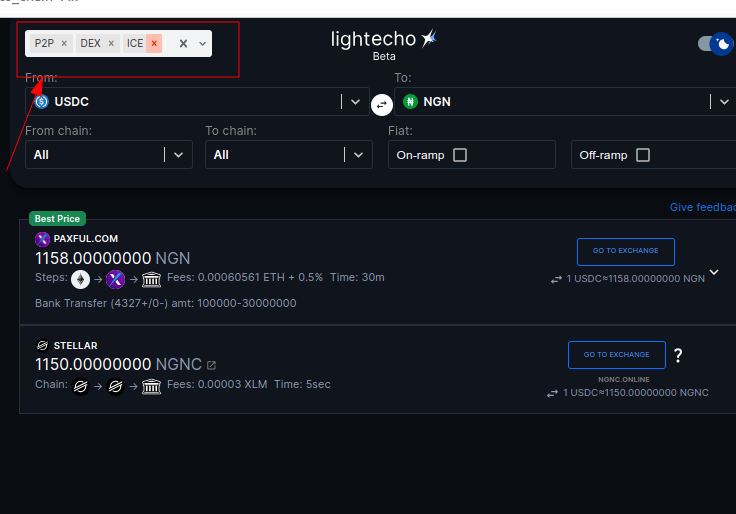This screenshot has height=514, width=736.
Task: Swap From and To currencies
Action: click(382, 104)
